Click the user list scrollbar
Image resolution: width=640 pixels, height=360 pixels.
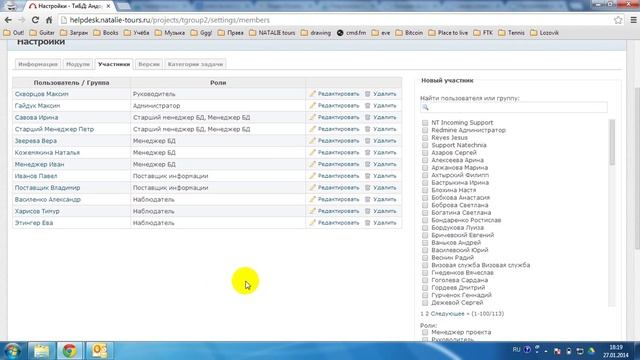(611, 143)
